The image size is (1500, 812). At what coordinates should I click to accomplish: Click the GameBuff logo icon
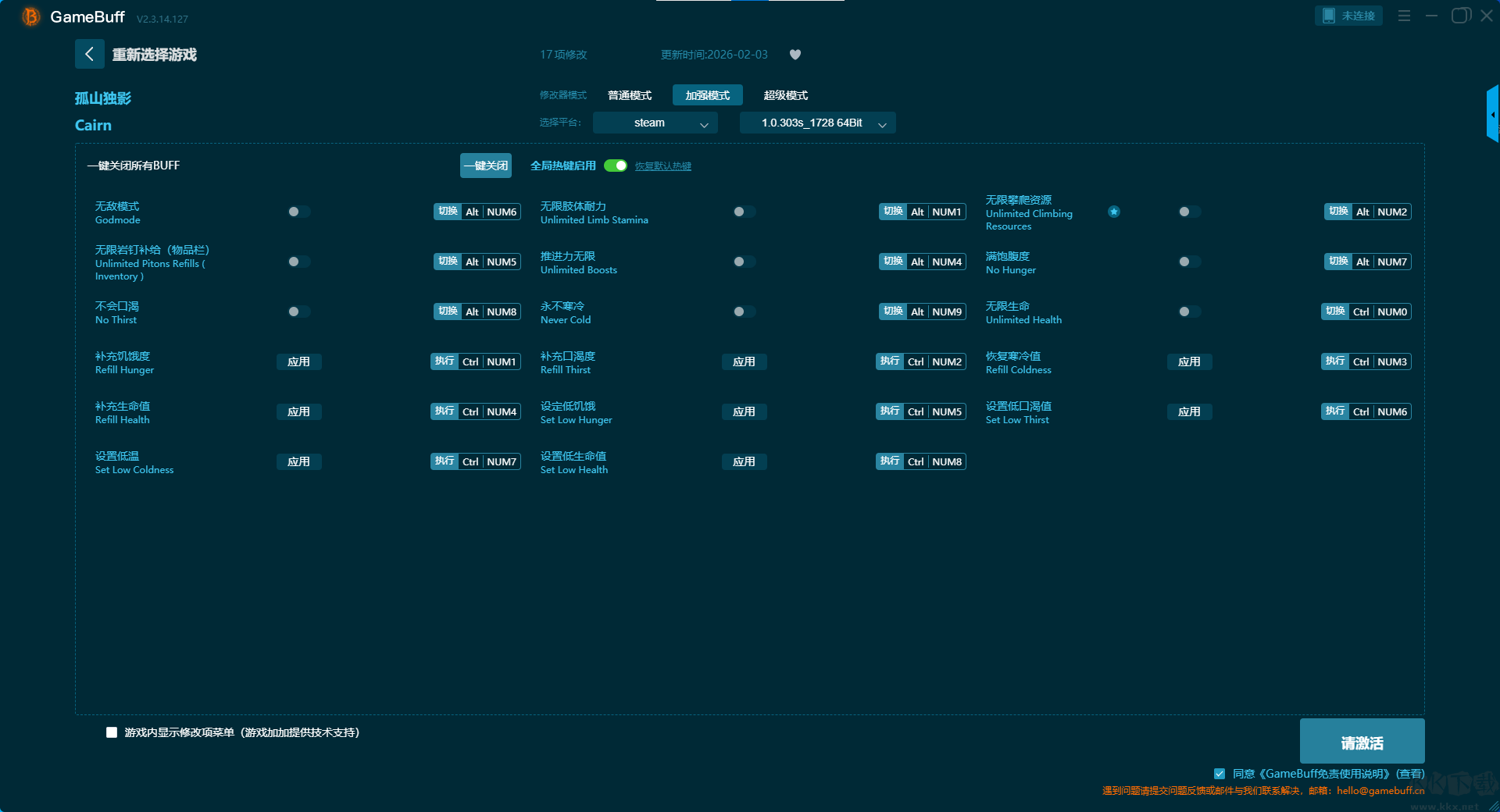point(30,16)
